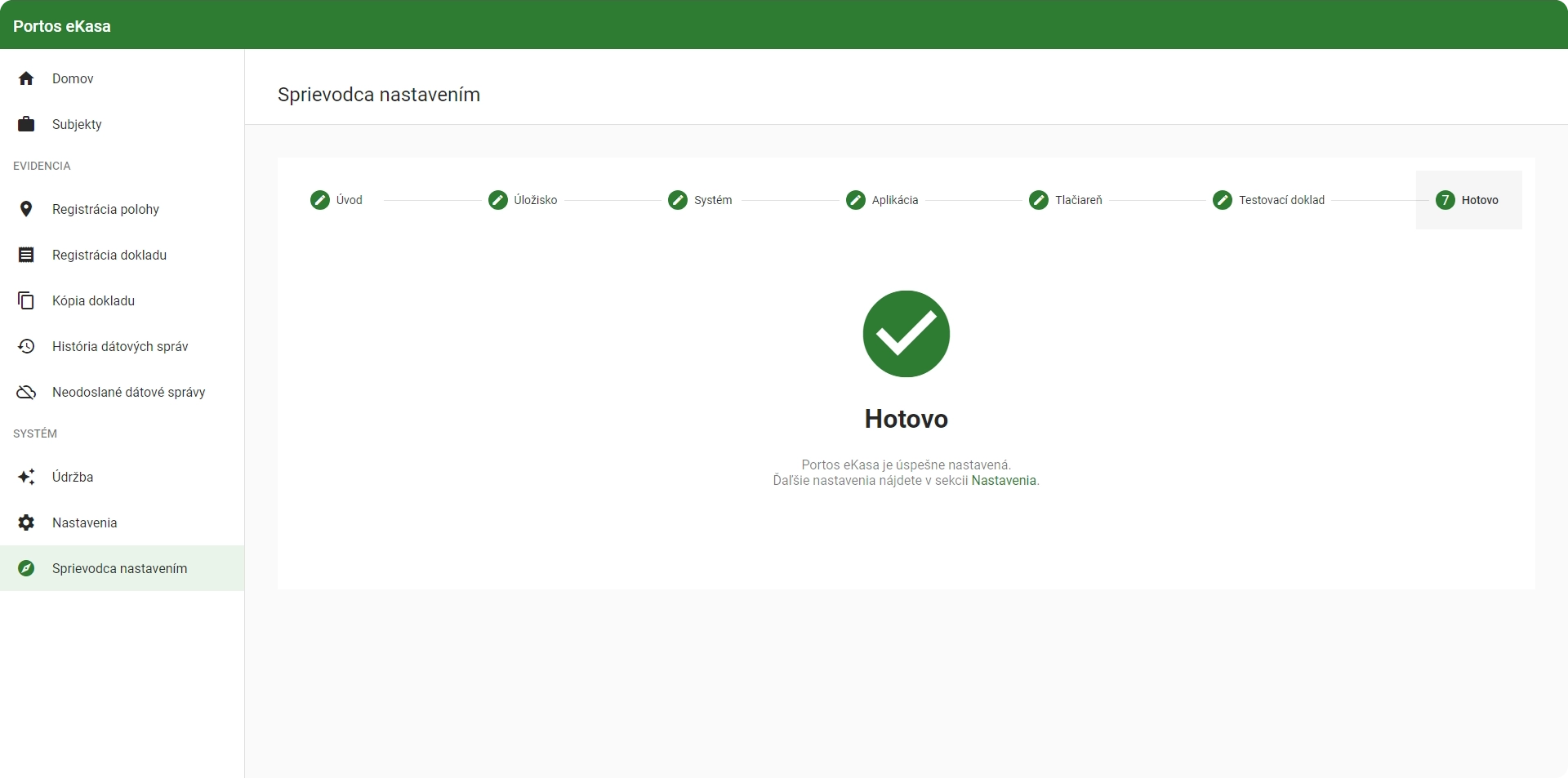Click the Registrácia dokladu receipt icon
This screenshot has height=778, width=1568.
click(26, 255)
